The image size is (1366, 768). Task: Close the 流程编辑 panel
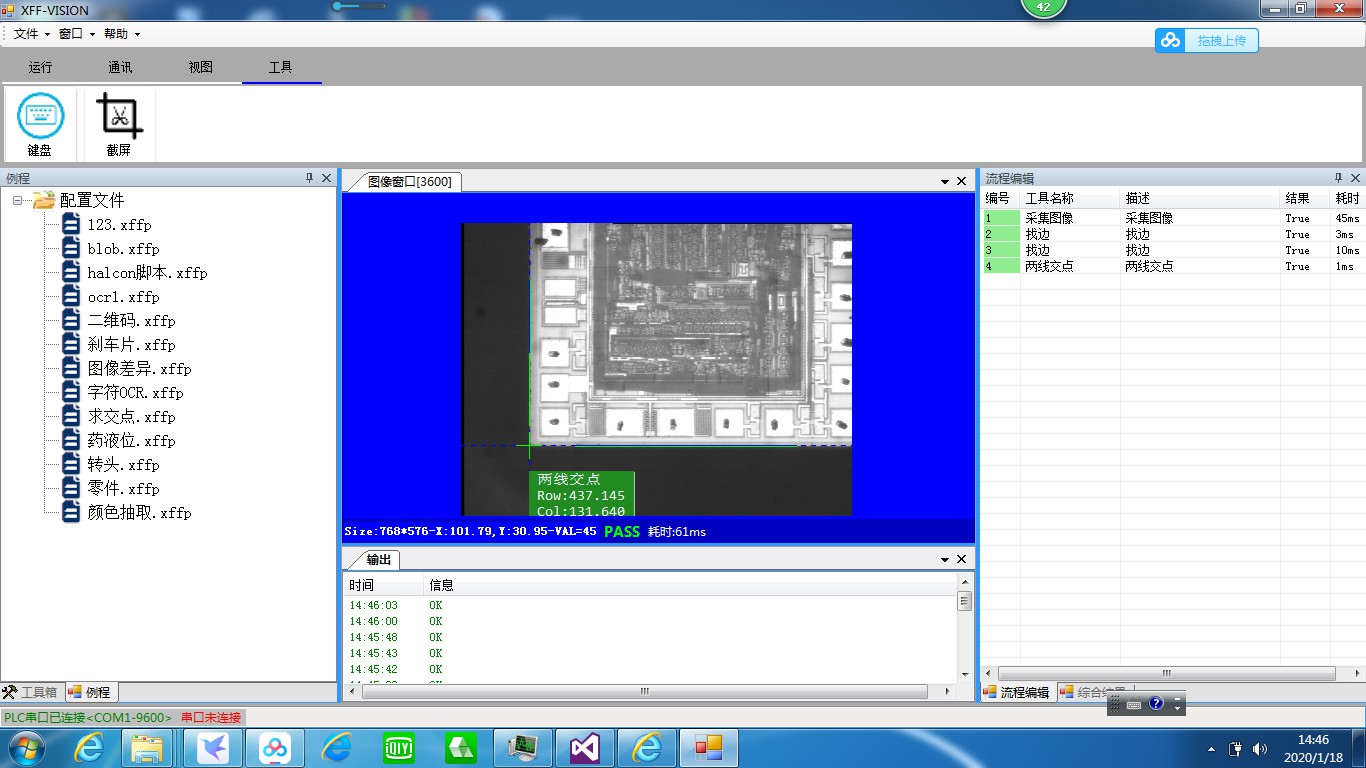point(1356,178)
